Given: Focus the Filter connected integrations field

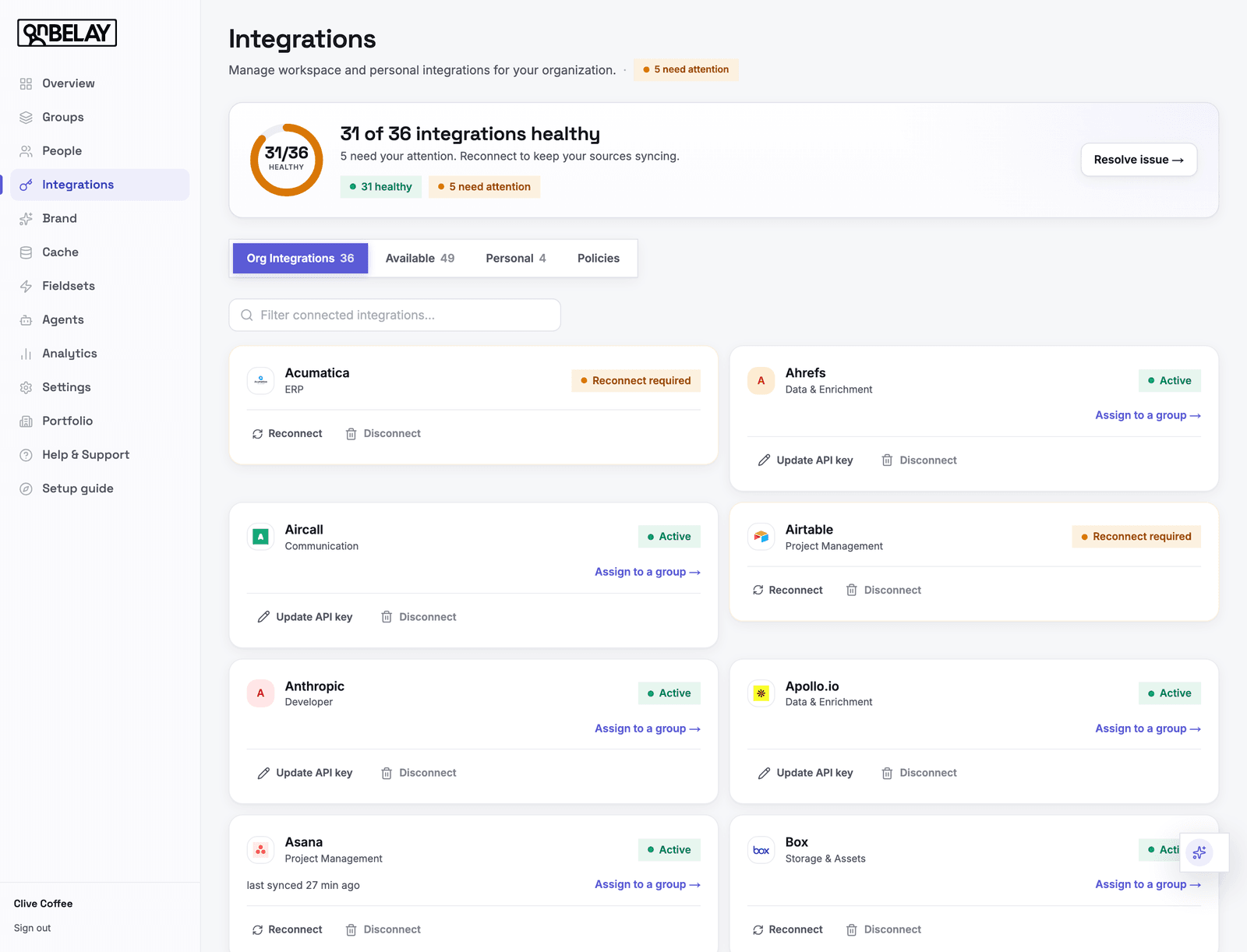Looking at the screenshot, I should tap(394, 315).
